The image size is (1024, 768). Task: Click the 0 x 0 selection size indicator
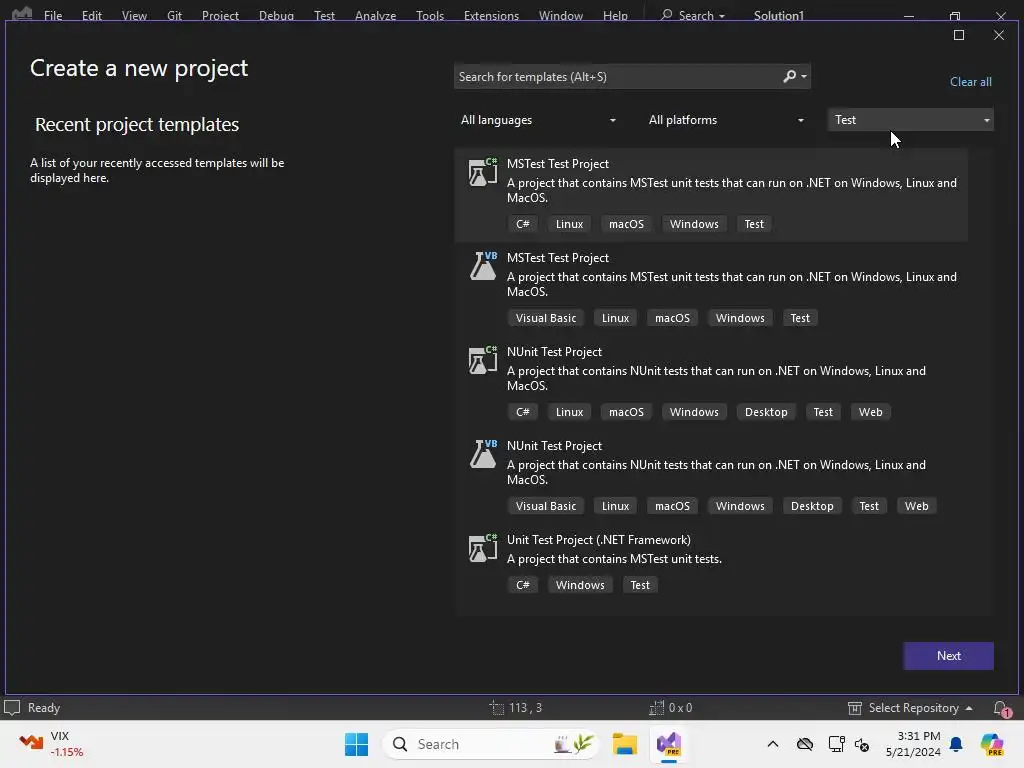[x=671, y=708]
